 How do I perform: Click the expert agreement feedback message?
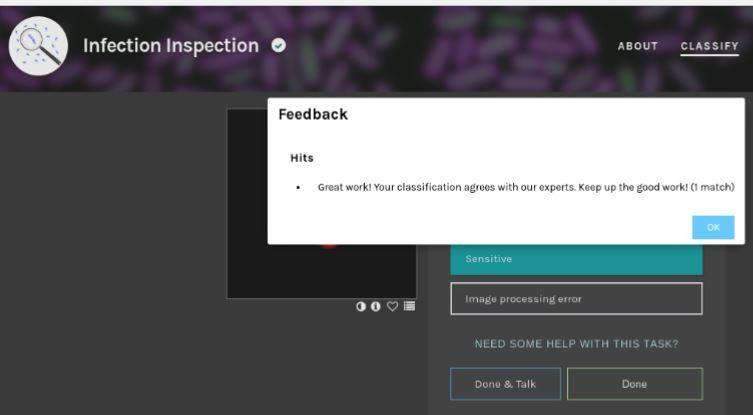(x=525, y=187)
